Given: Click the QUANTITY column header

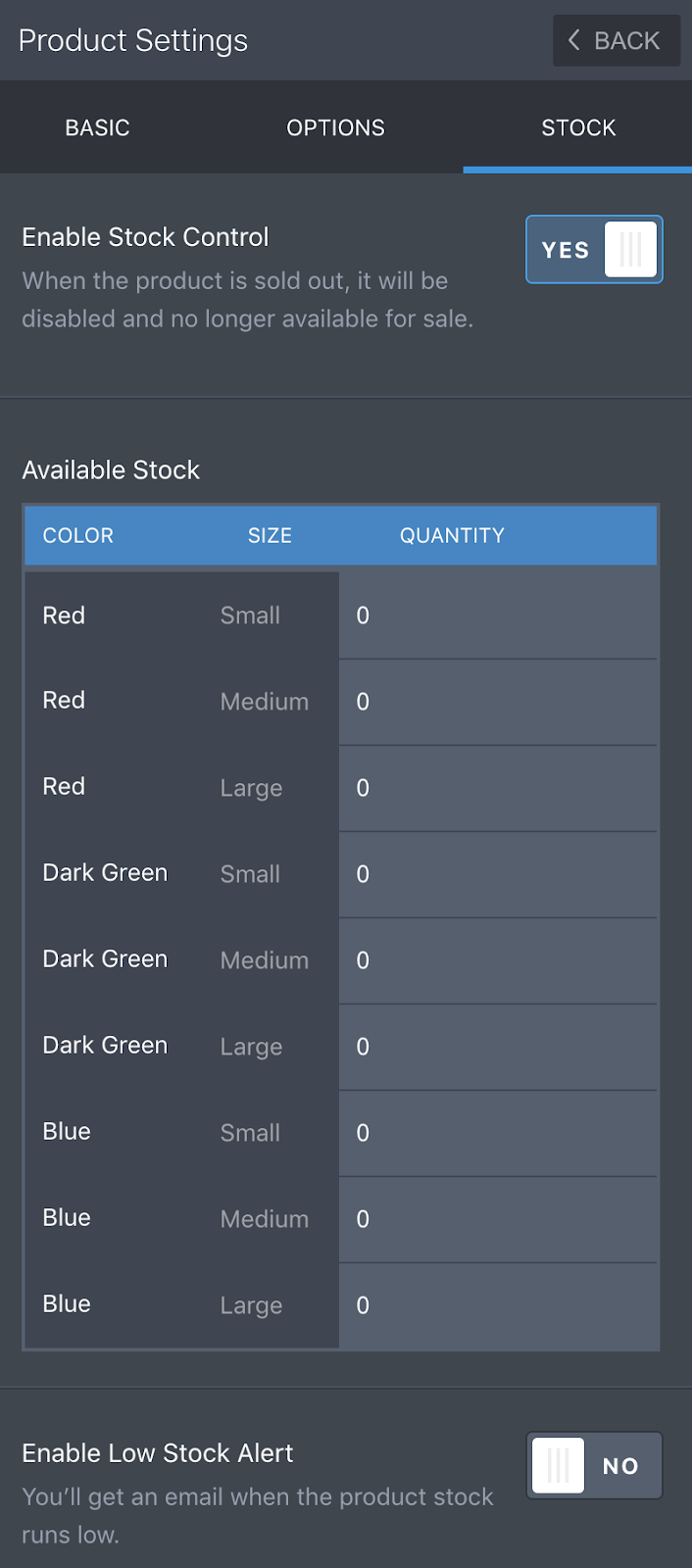Looking at the screenshot, I should [451, 535].
